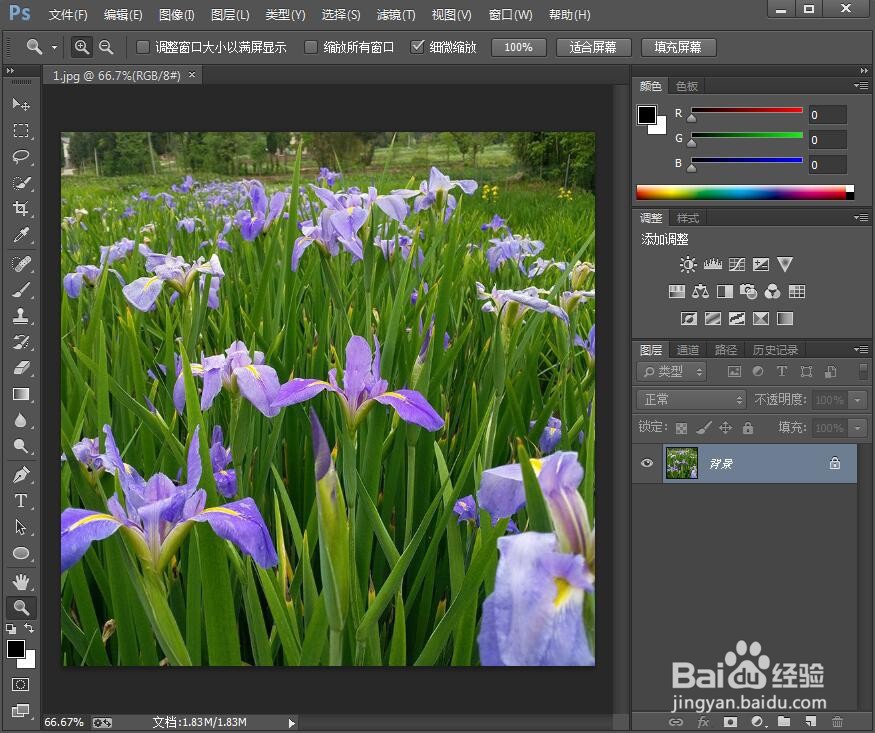Select the Clone Stamp tool
The image size is (875, 733).
[x=21, y=316]
